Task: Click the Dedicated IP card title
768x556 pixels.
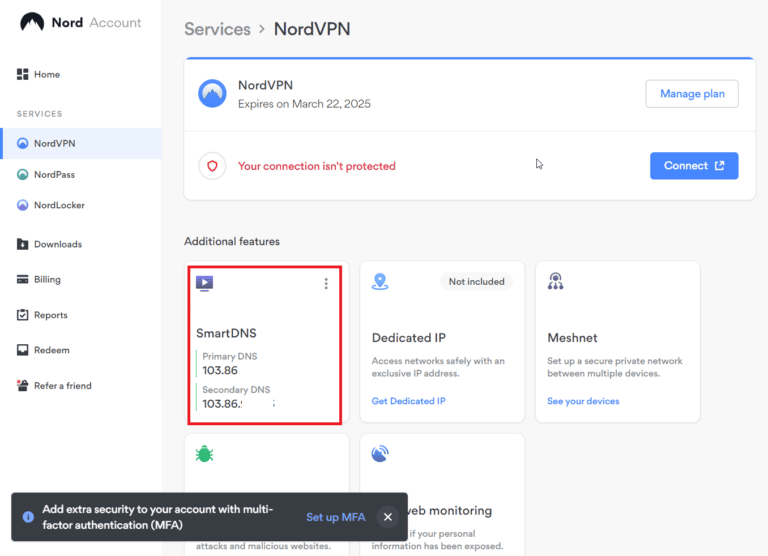Action: (408, 338)
